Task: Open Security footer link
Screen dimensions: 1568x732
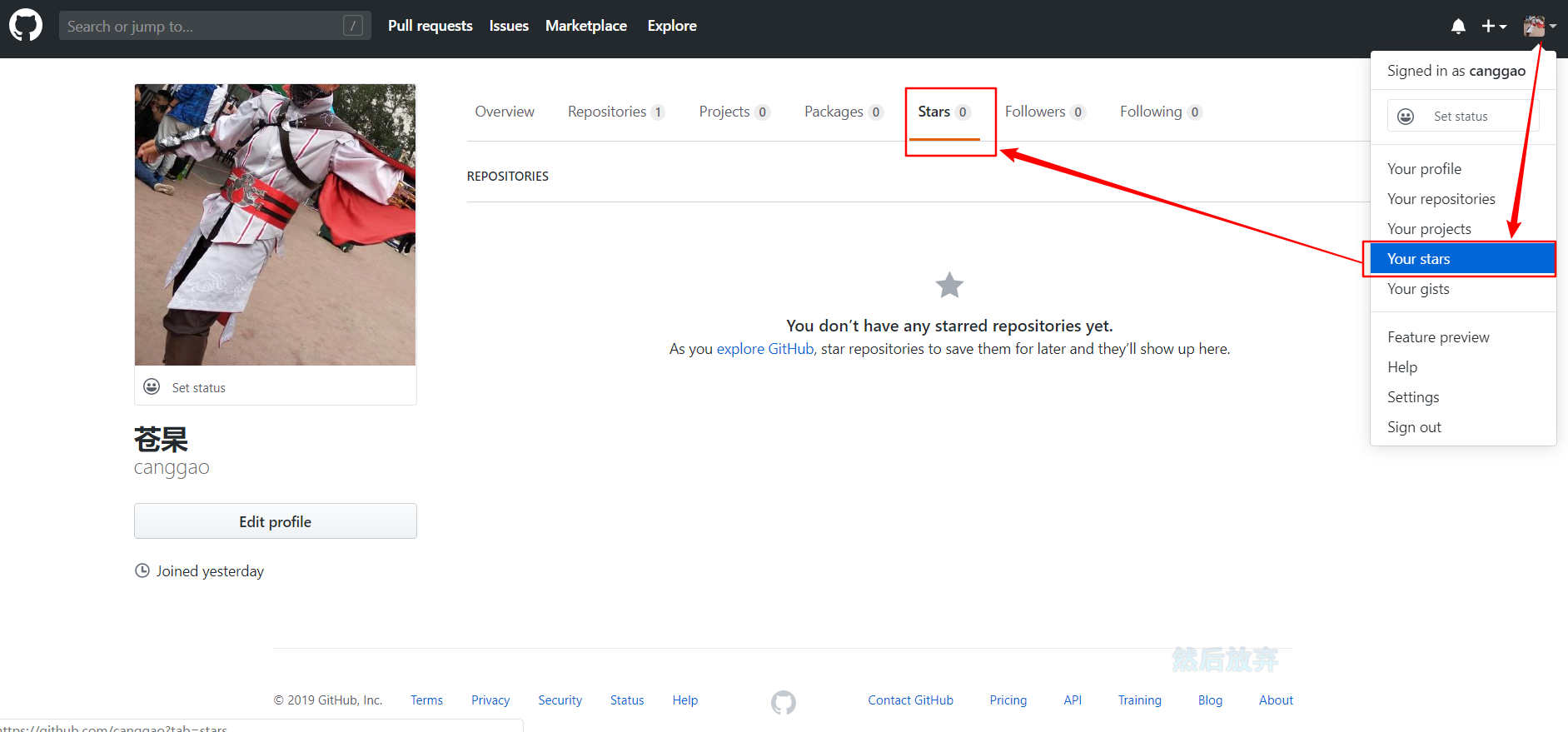Action: click(560, 700)
